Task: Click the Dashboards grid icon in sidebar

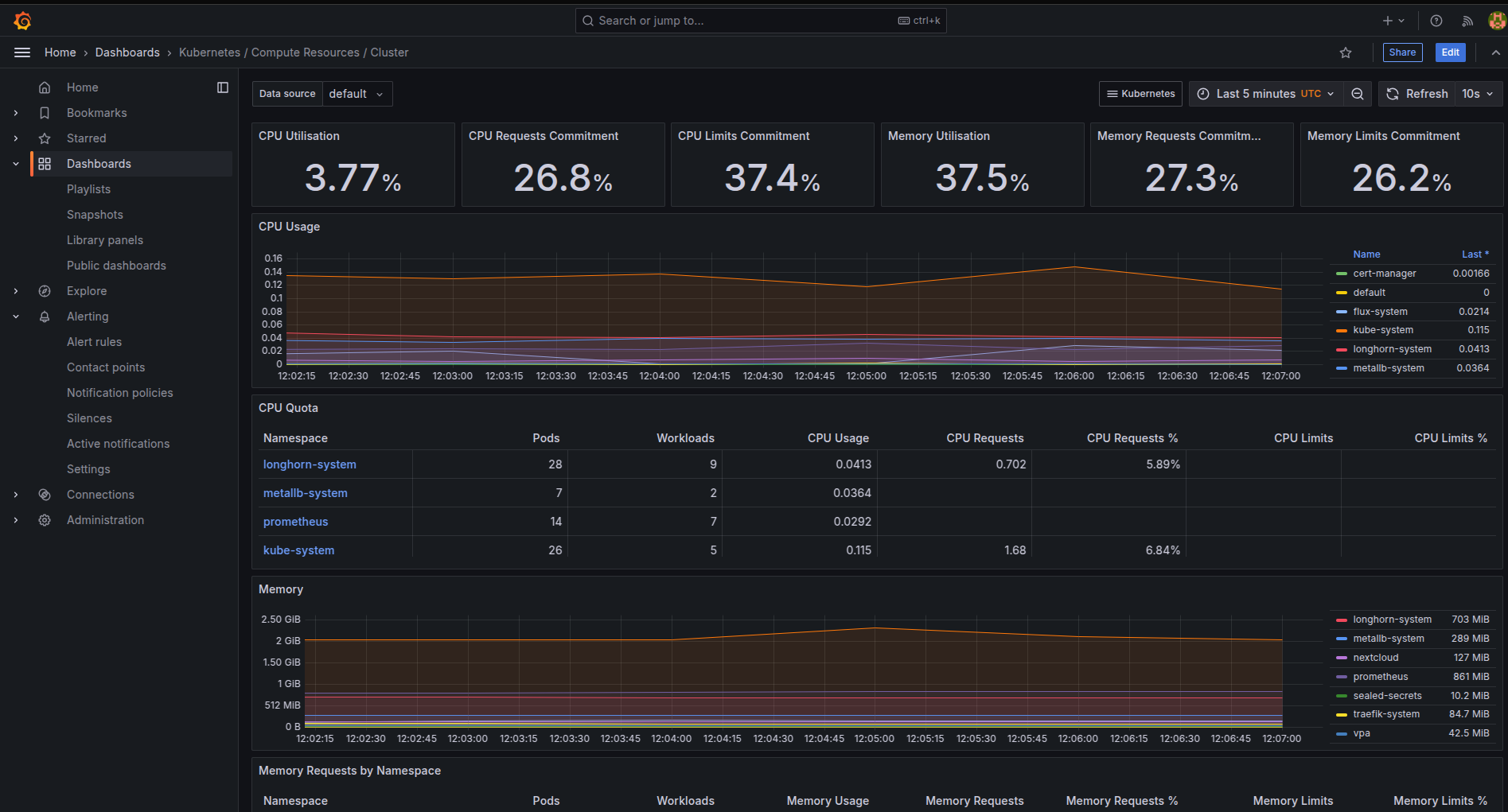Action: click(x=45, y=164)
